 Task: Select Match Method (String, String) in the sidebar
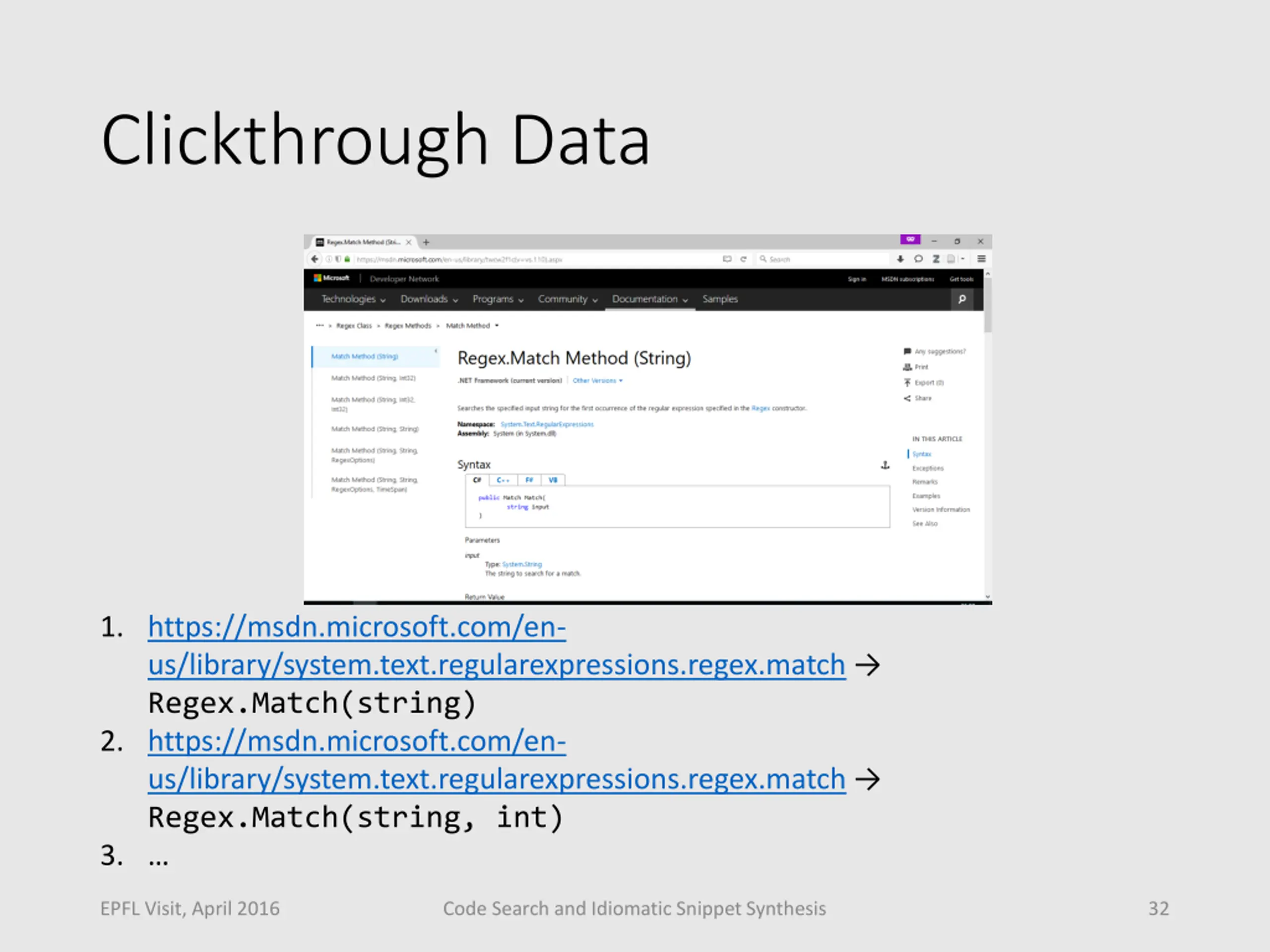click(x=375, y=429)
